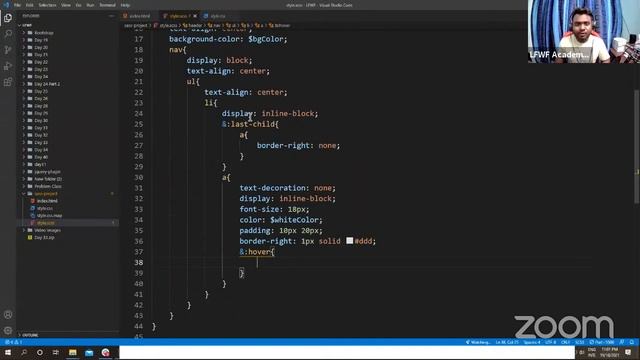Open the Search view in activity bar

[8, 34]
